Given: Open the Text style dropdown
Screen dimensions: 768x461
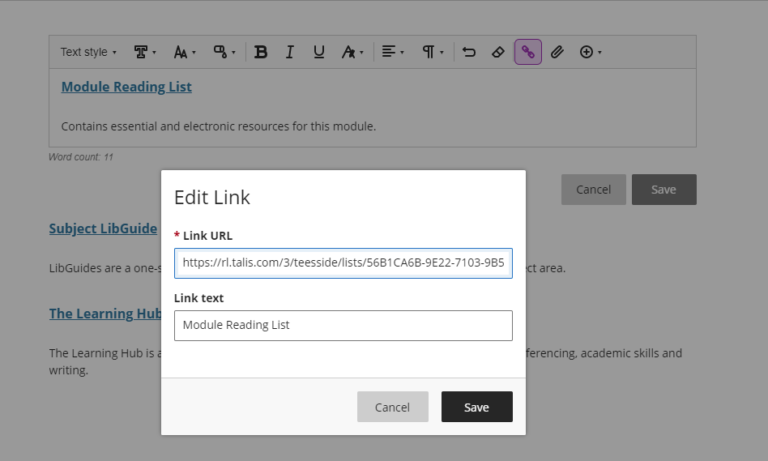Looking at the screenshot, I should coord(89,52).
